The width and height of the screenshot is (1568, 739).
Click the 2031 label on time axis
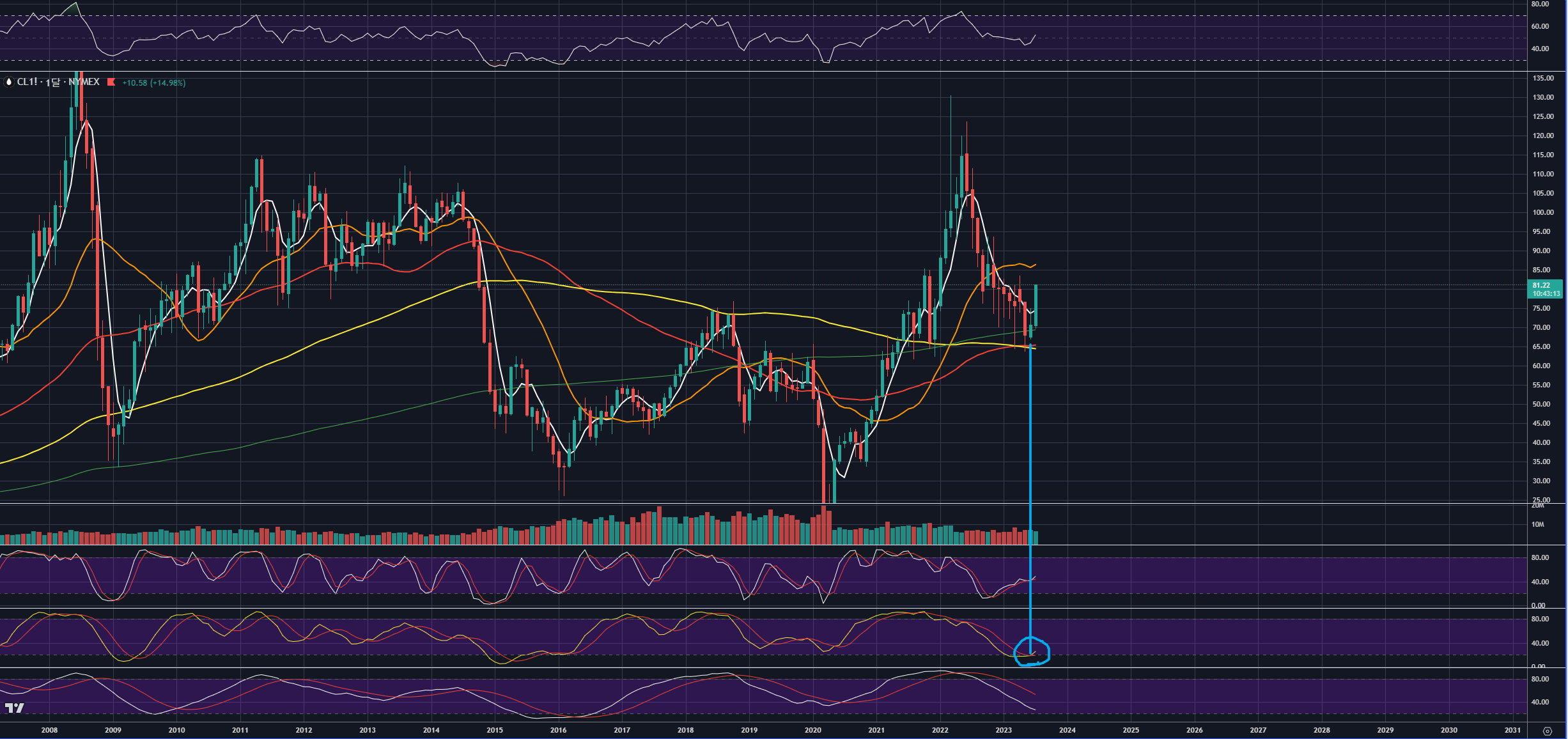pos(1512,730)
